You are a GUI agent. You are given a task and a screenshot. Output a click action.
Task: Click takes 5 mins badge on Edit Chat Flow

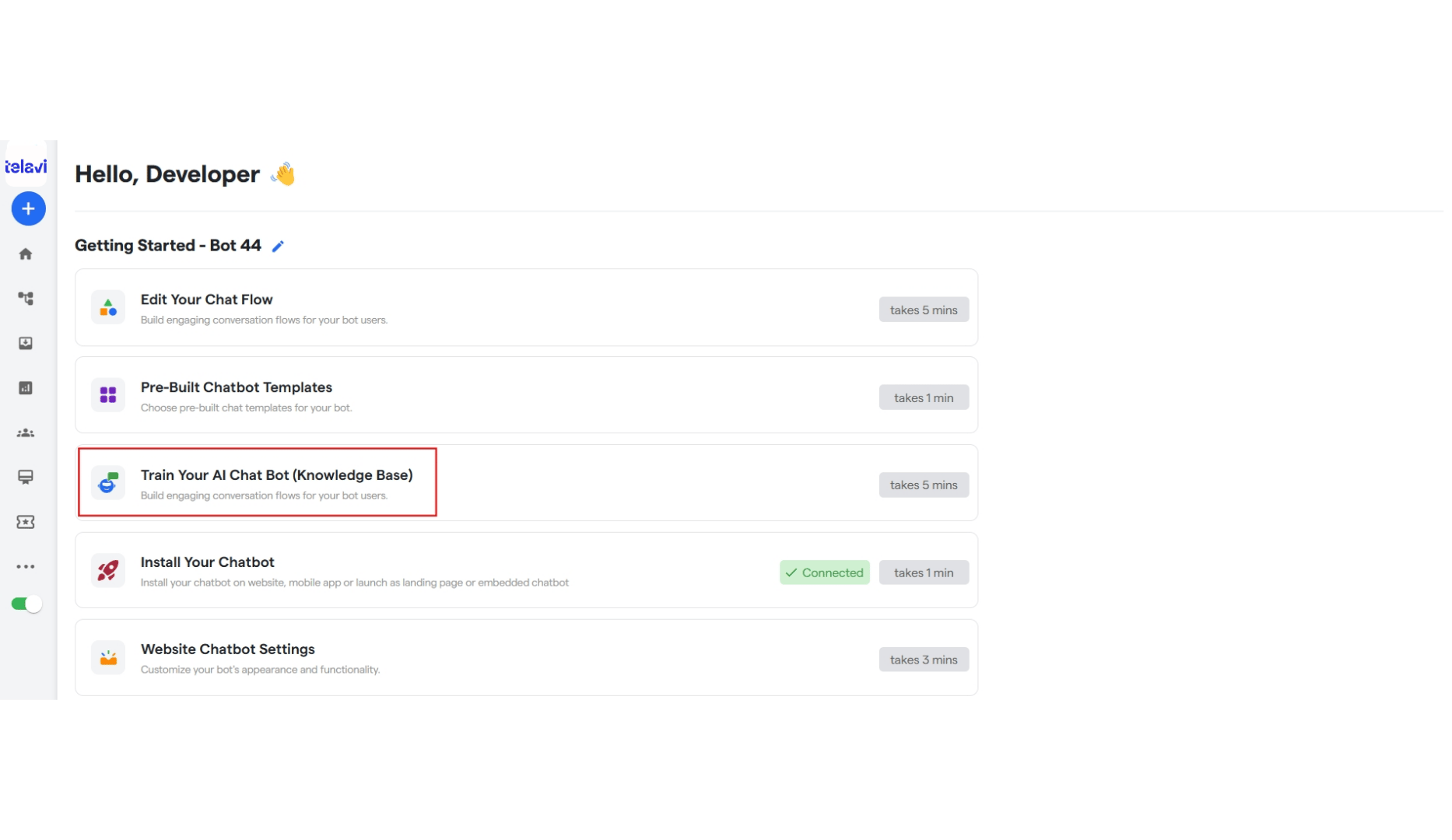pos(924,310)
